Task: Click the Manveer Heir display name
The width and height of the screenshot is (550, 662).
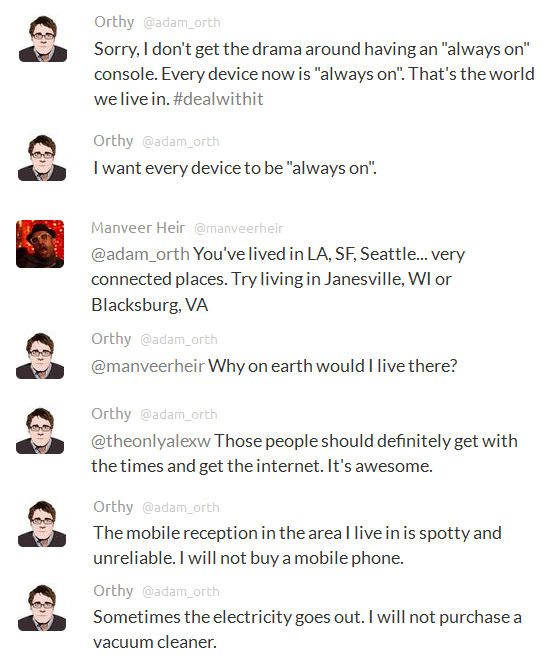Action: pyautogui.click(x=138, y=228)
